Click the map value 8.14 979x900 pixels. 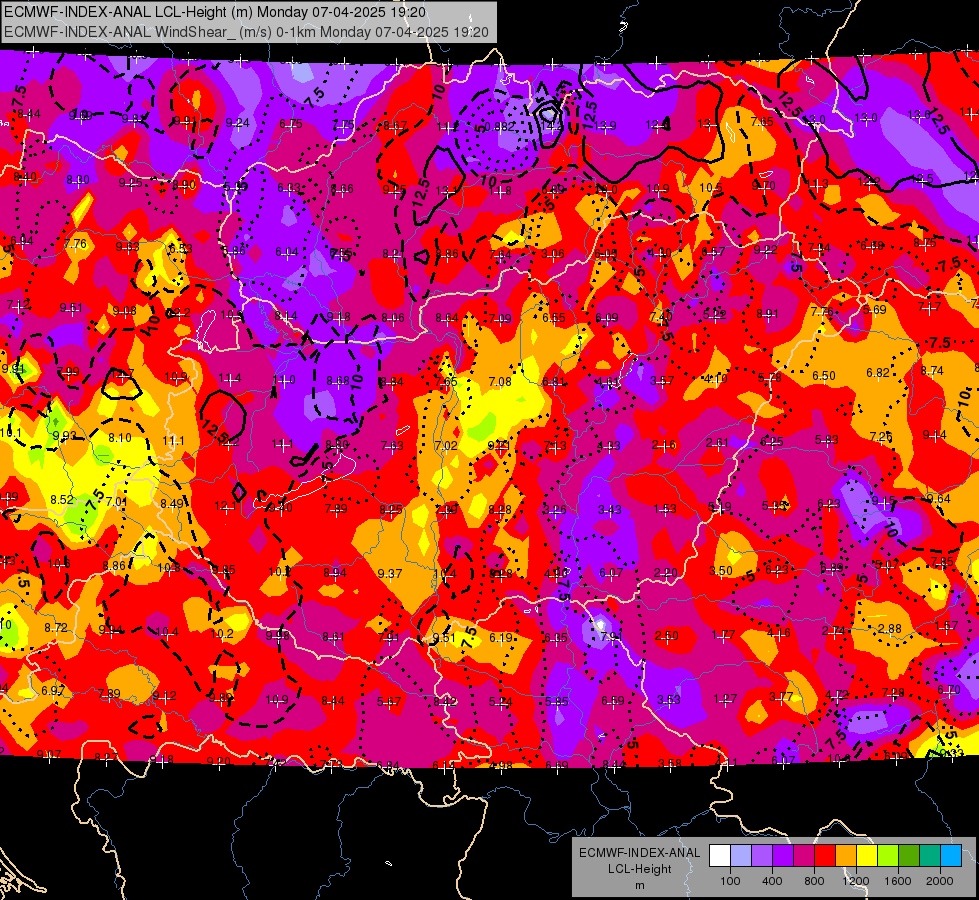[x=286, y=316]
